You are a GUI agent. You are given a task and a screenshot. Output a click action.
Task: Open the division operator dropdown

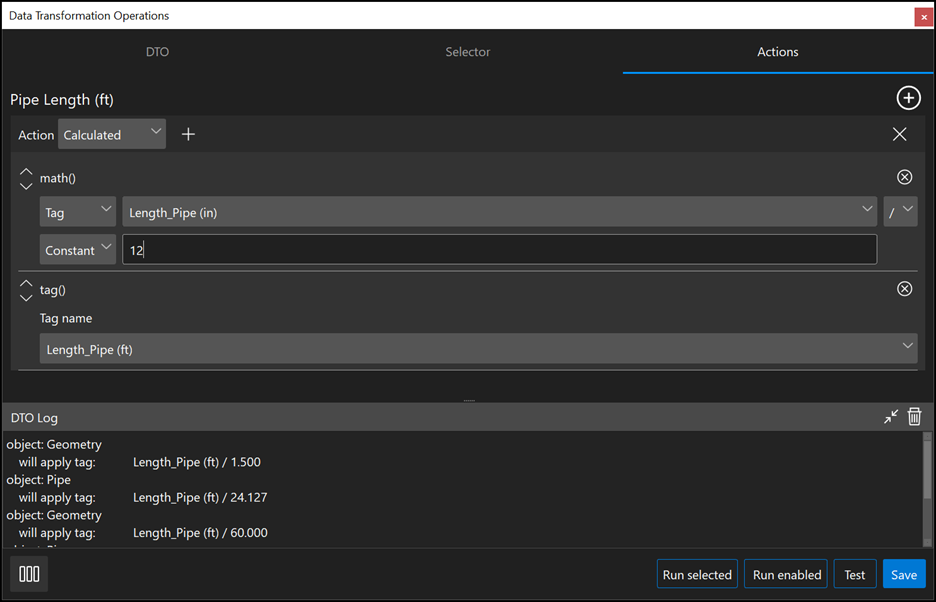(900, 212)
